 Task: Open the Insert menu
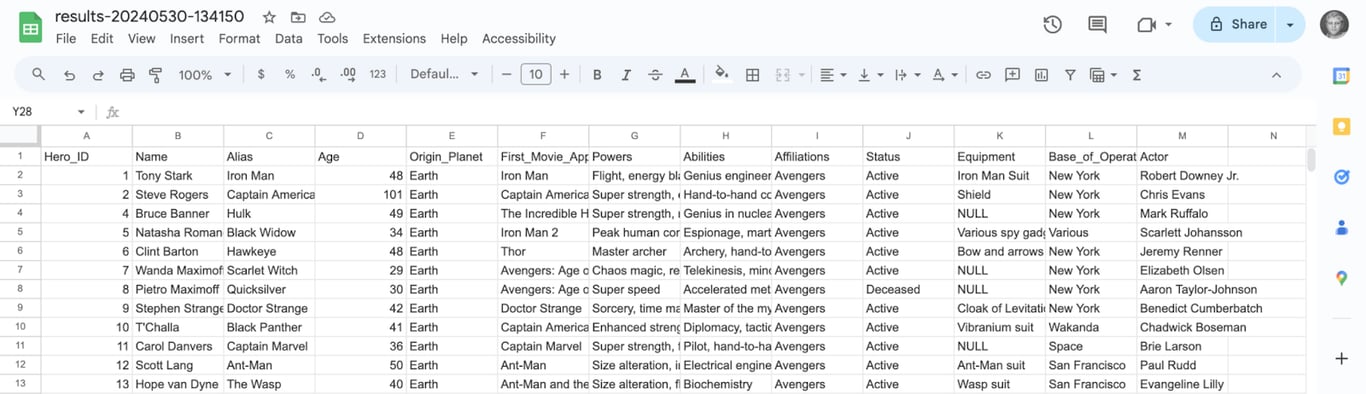click(187, 38)
